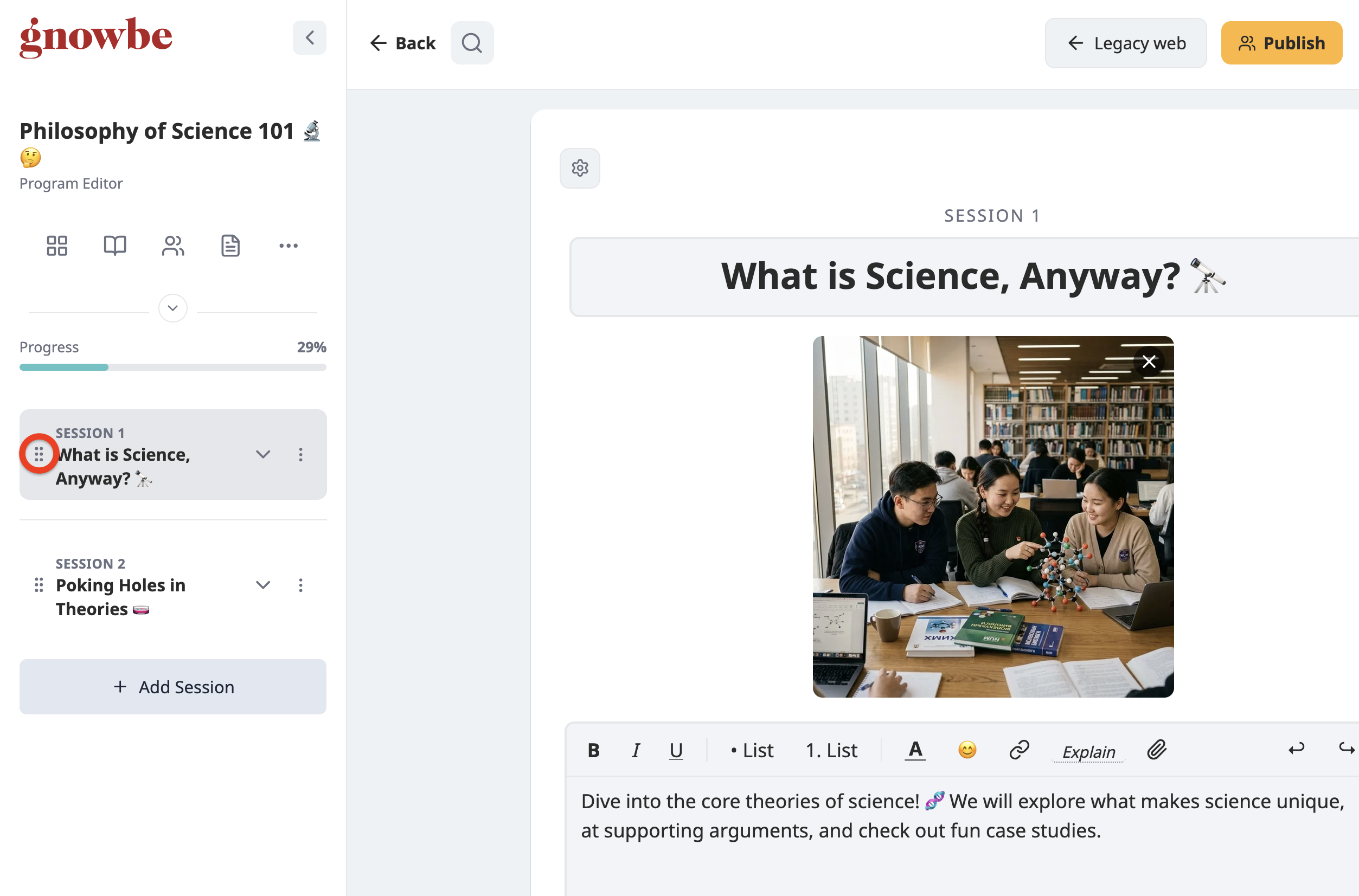The width and height of the screenshot is (1359, 896).
Task: Click the Philosophy of Science 101 program title
Action: (x=170, y=143)
